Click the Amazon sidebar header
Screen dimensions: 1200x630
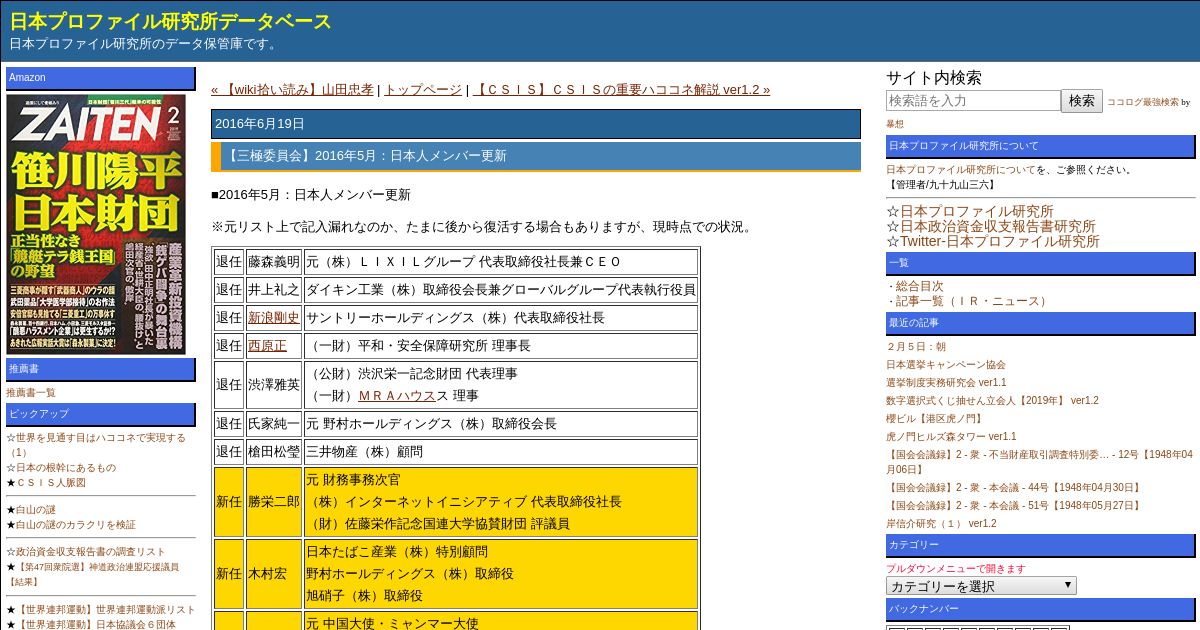point(101,78)
